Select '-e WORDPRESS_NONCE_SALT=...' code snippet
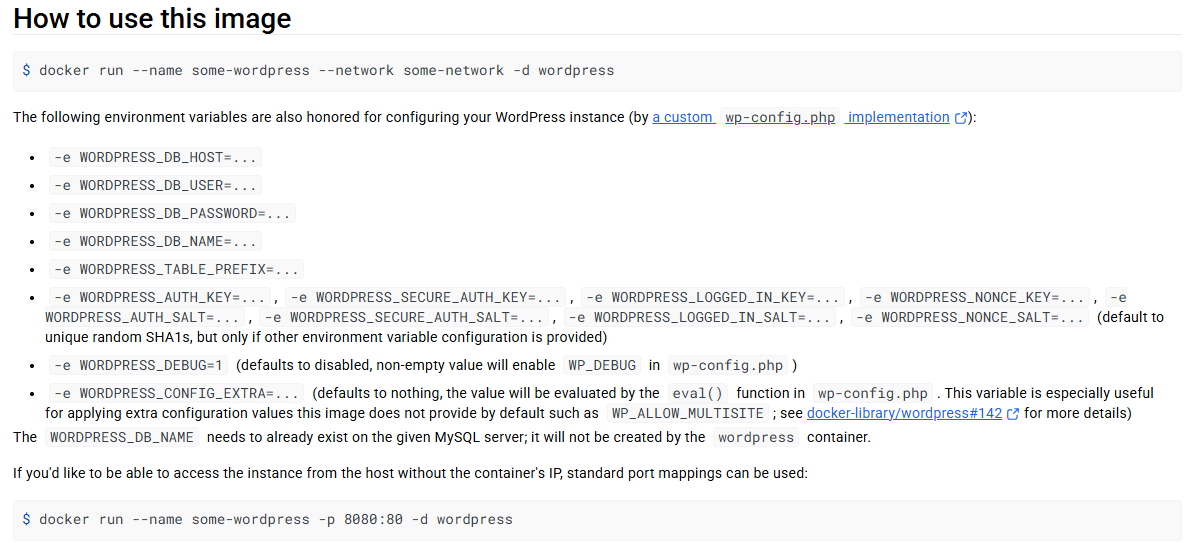Screen dimensions: 1190x543 point(970,317)
